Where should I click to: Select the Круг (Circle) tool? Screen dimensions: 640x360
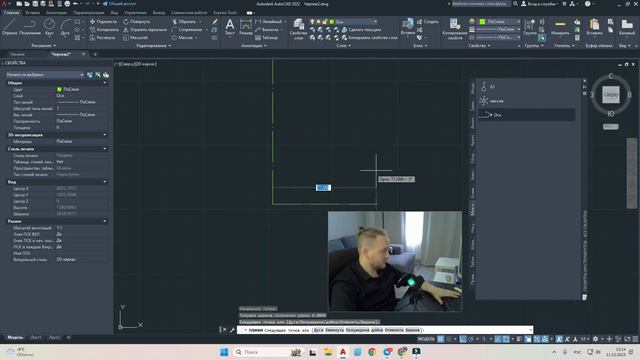coord(49,27)
